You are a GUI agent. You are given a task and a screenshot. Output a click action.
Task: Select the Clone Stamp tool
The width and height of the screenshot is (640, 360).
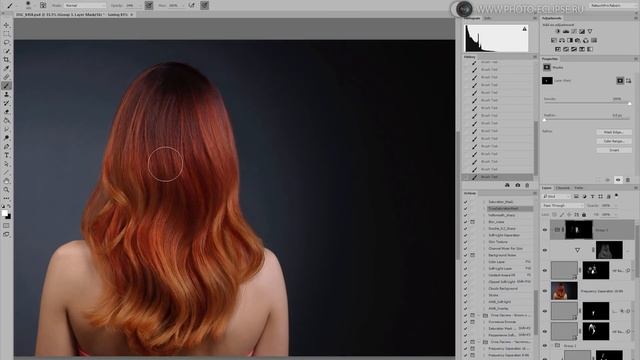click(6, 94)
